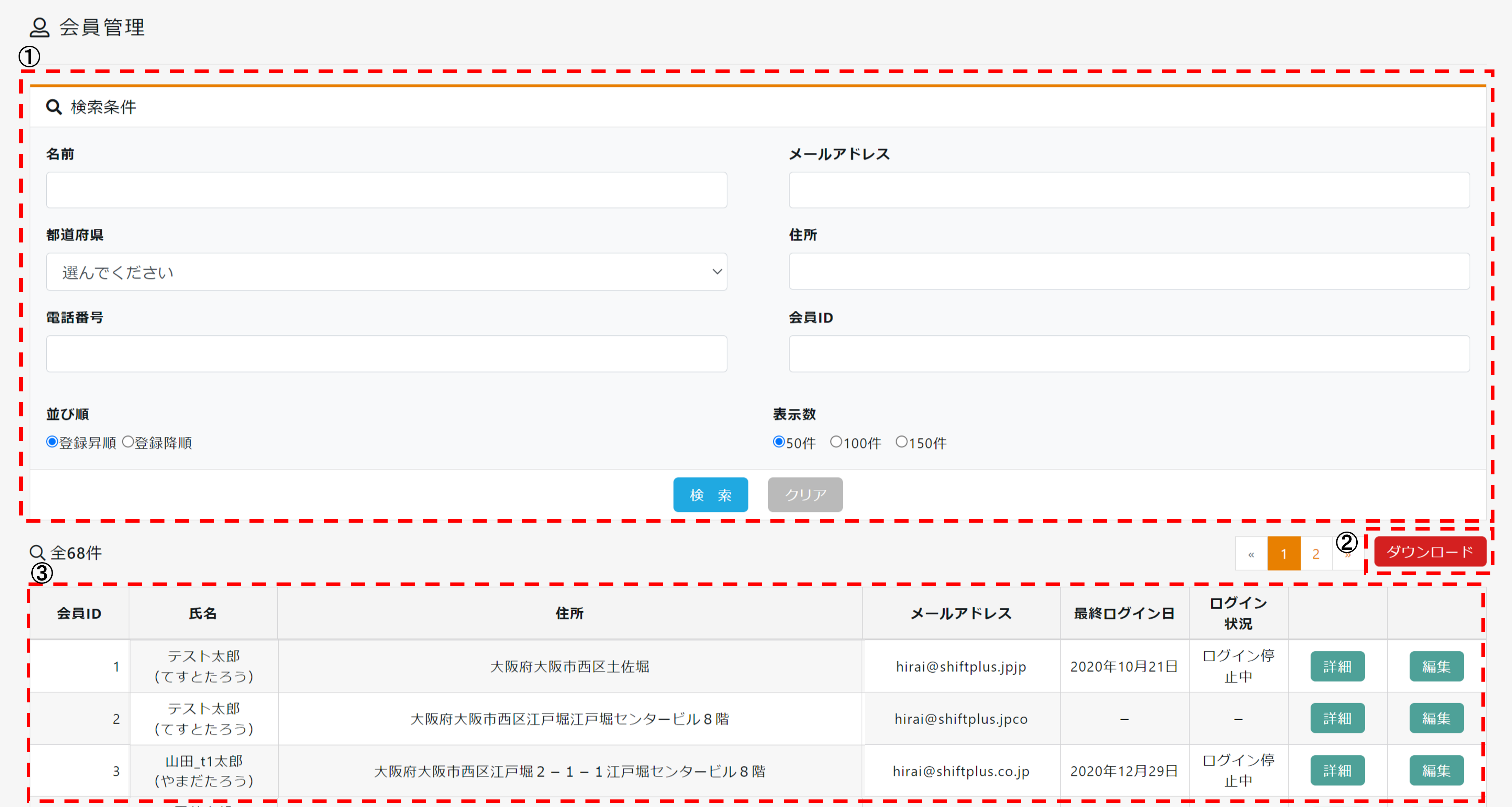The width and height of the screenshot is (1512, 807).
Task: Open 詳細 for member ID 1
Action: (1337, 666)
